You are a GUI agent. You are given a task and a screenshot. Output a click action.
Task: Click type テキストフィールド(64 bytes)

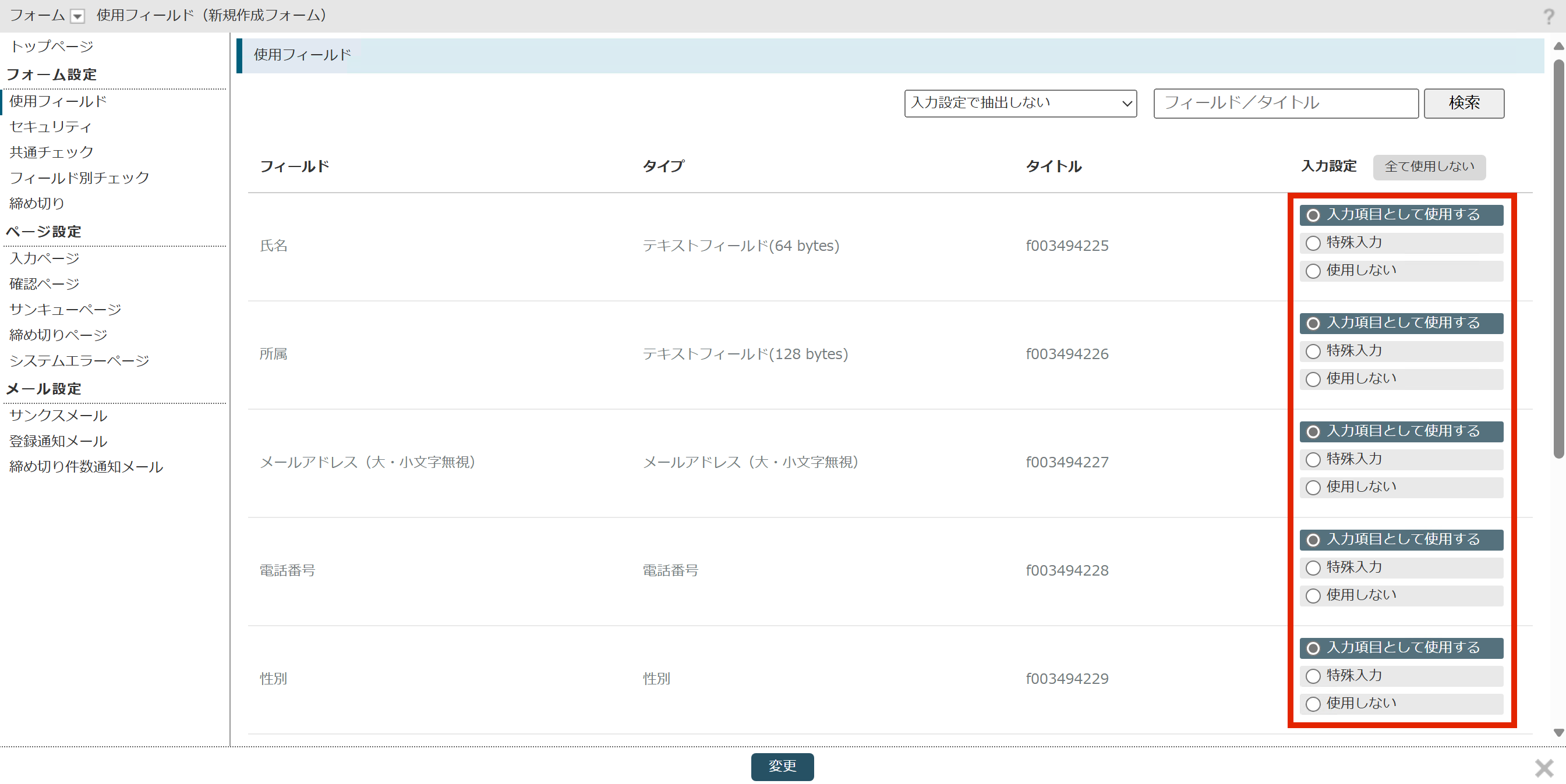tap(740, 246)
